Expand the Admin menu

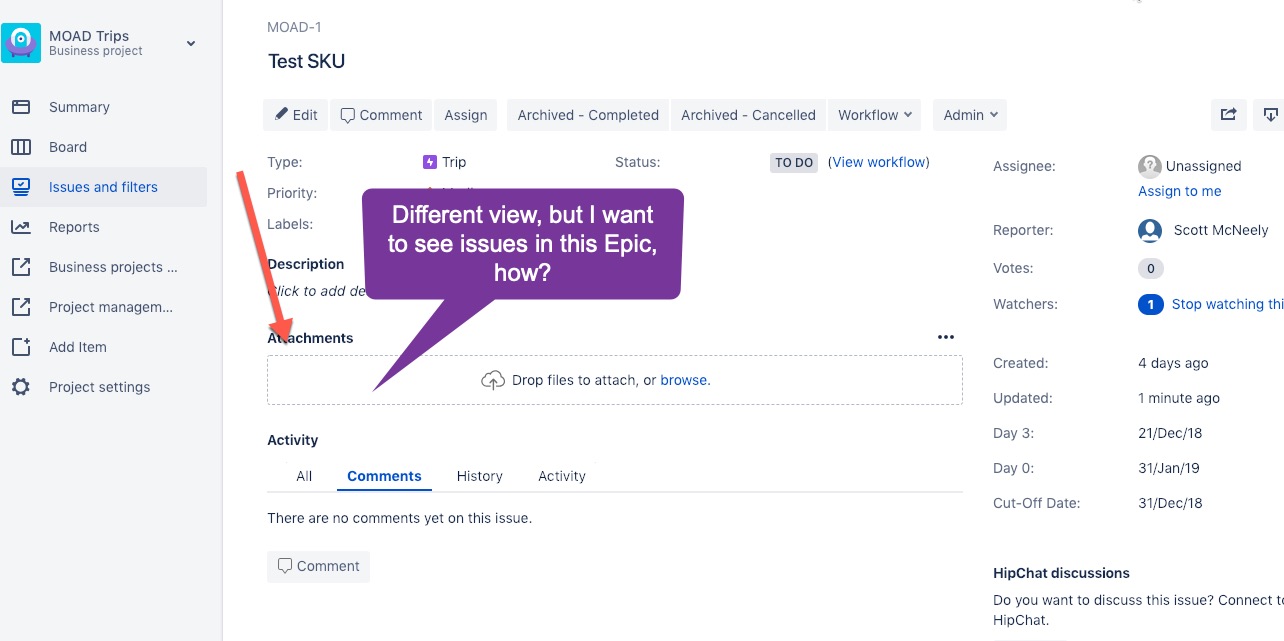(x=969, y=114)
